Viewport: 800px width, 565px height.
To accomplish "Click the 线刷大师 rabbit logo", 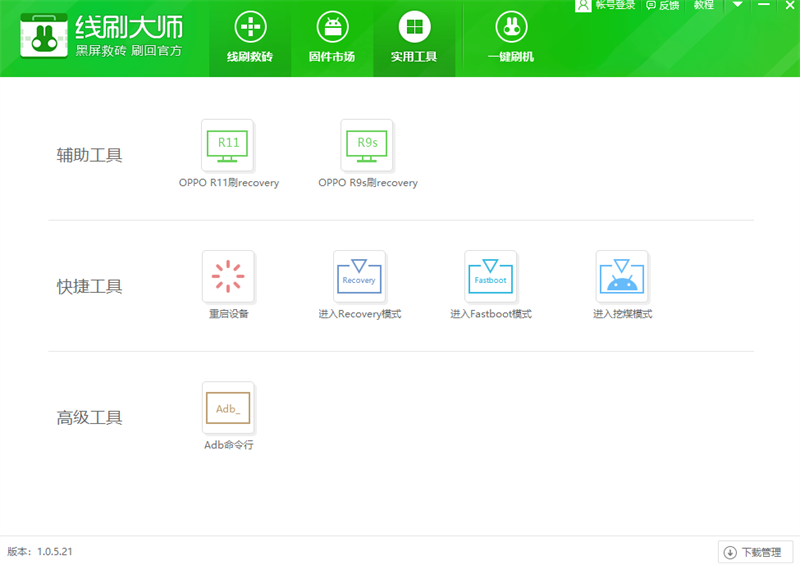I will click(44, 36).
